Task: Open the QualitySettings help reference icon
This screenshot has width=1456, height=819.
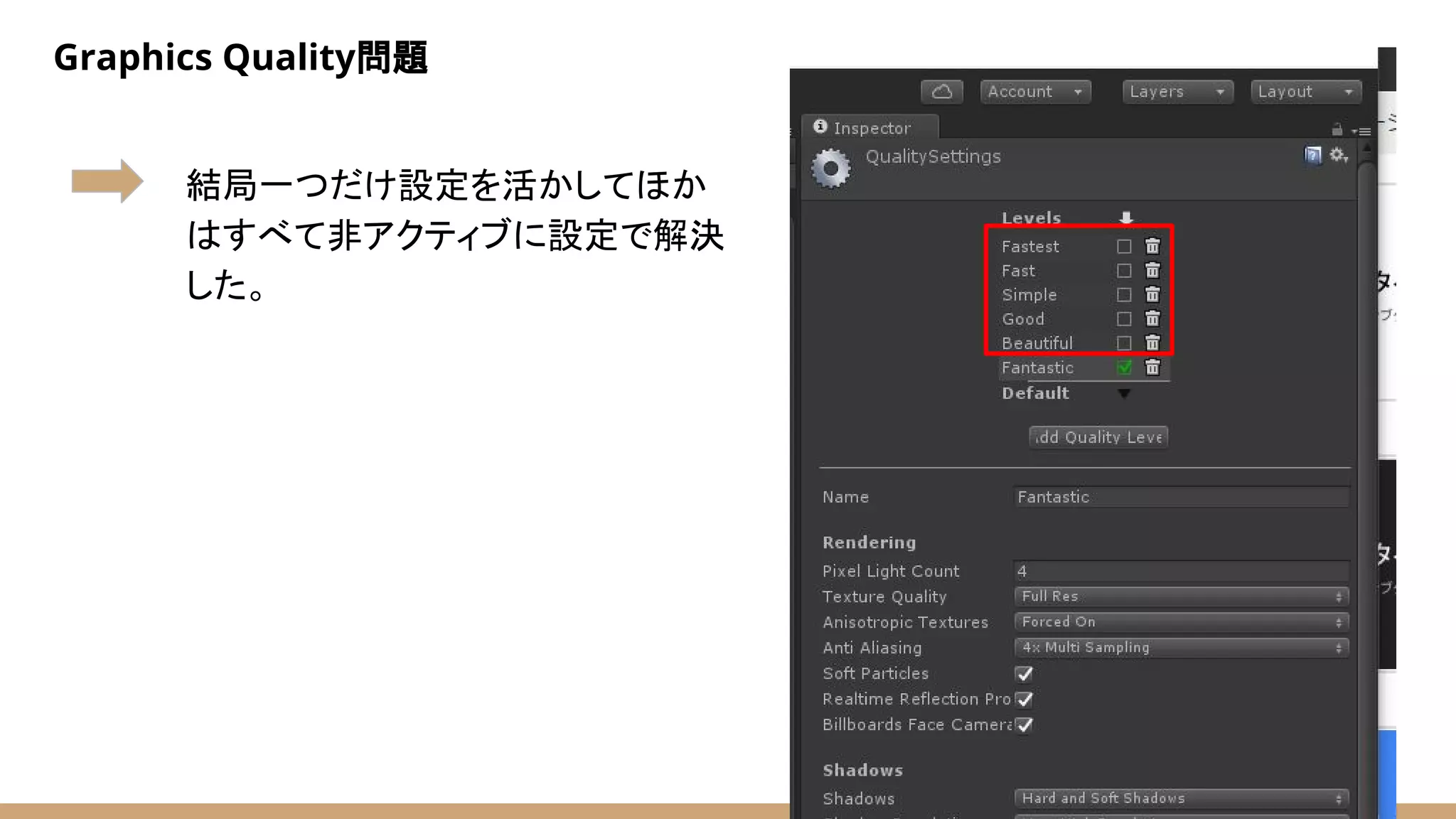Action: click(1312, 155)
